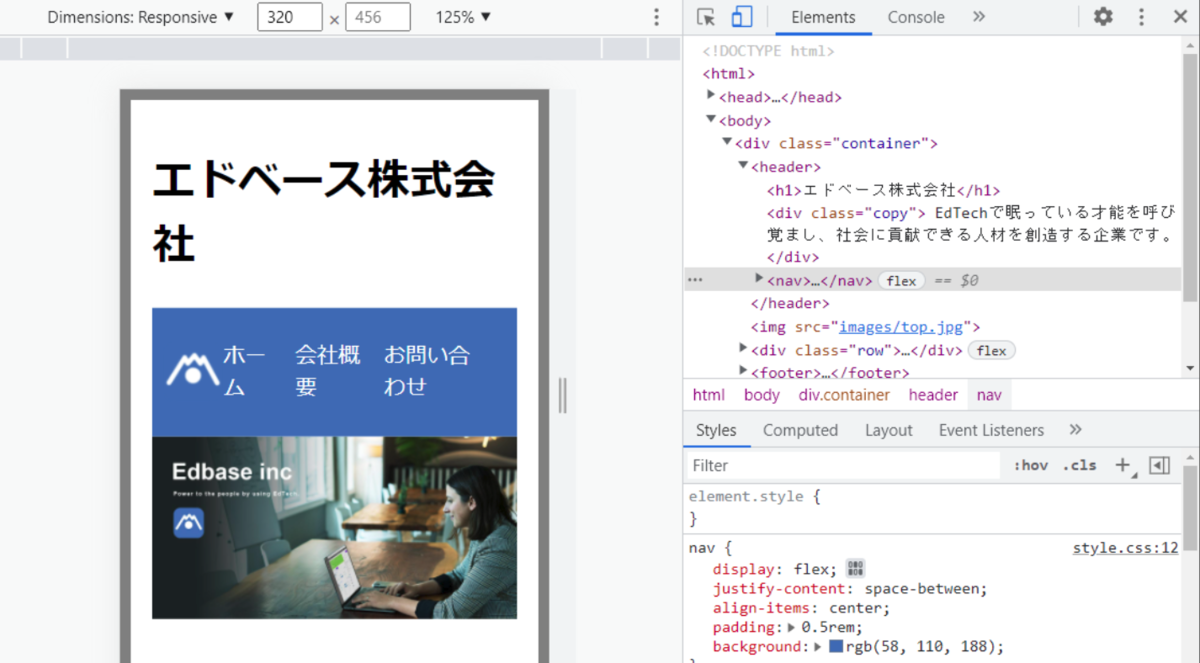1200x663 pixels.
Task: Click the flexbox editor icon beside display: flex
Action: coord(855,569)
